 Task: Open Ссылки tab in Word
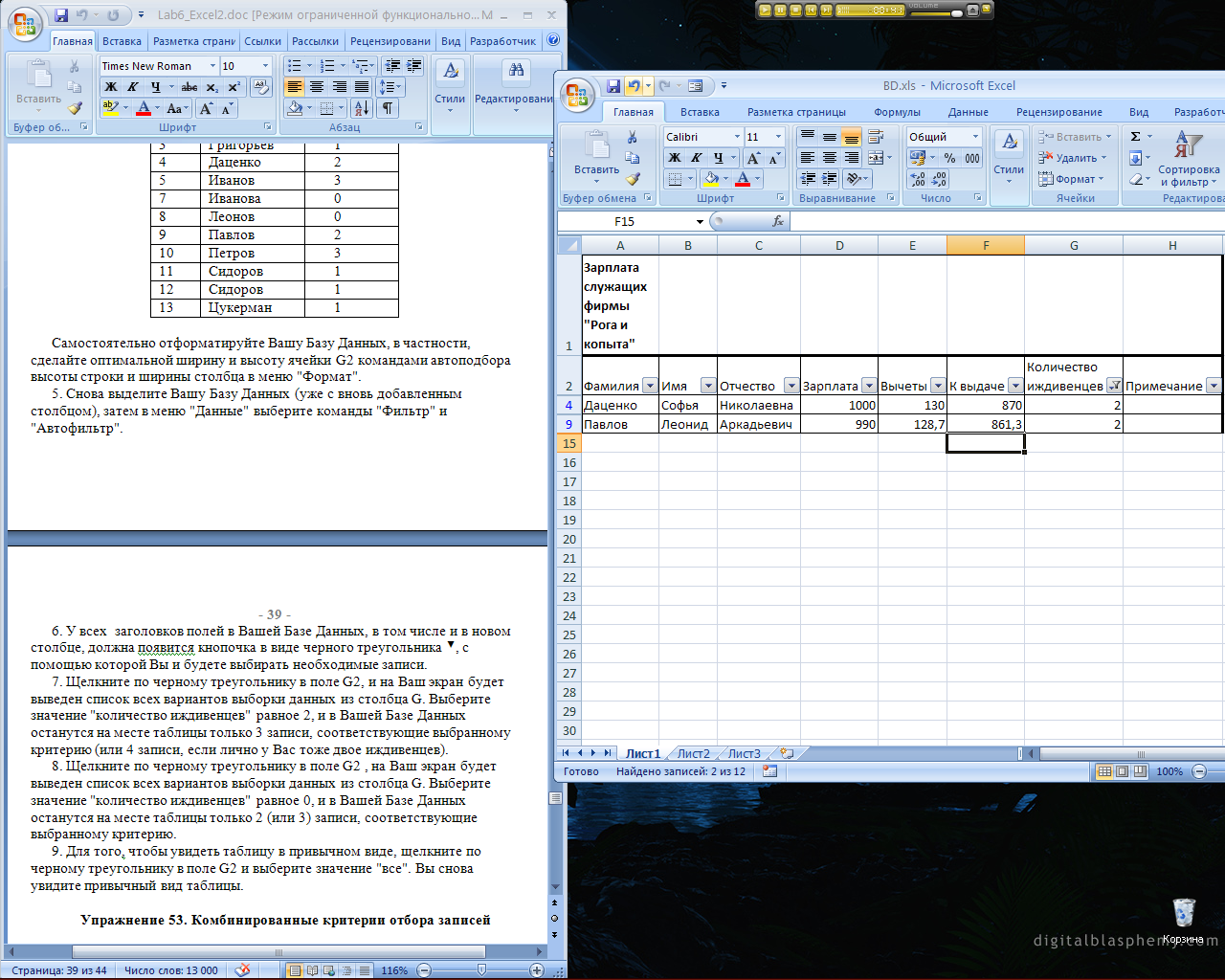(x=262, y=41)
